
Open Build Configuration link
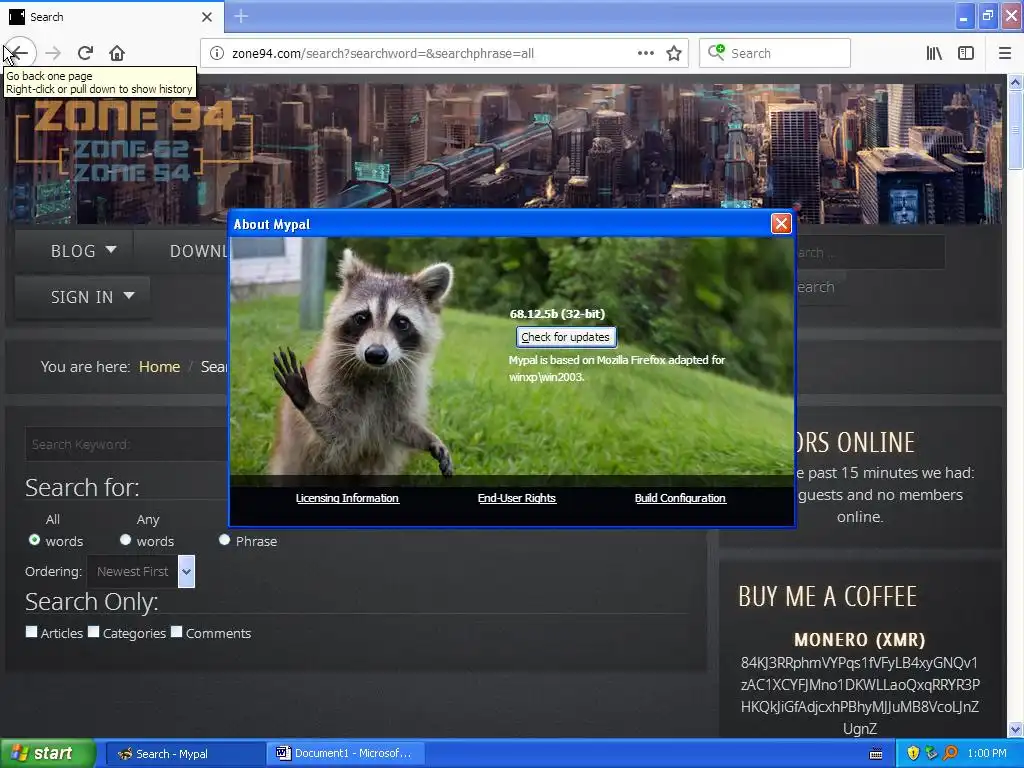[x=680, y=498]
